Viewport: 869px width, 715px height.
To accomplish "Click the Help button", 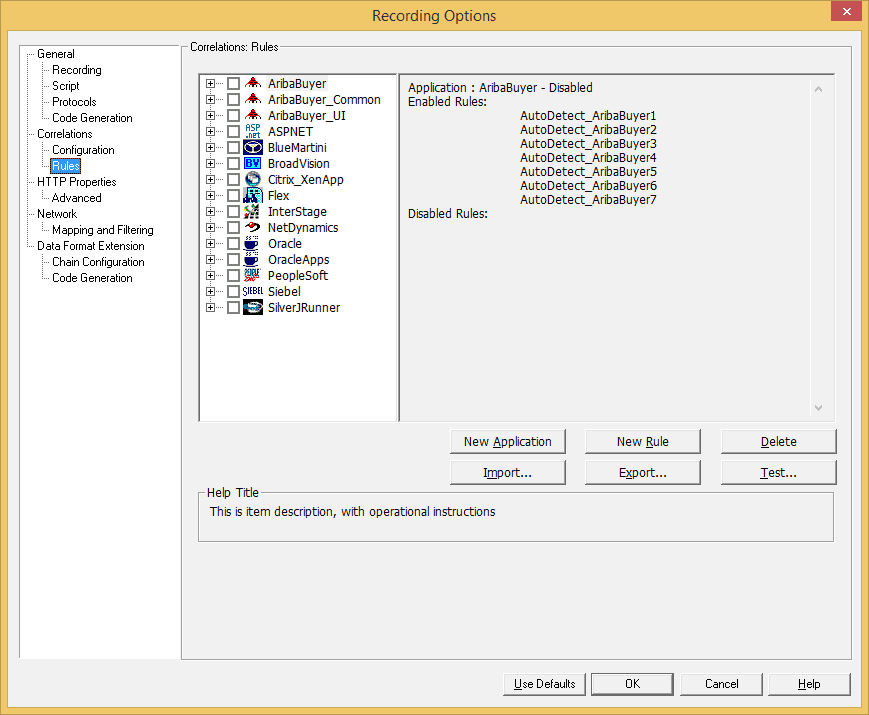I will (809, 684).
